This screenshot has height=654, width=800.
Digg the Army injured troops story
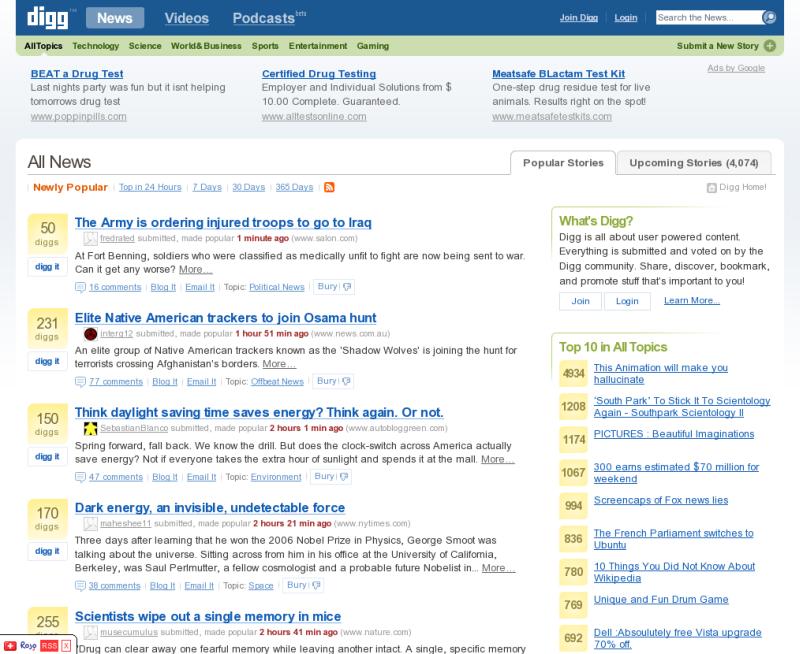click(47, 267)
